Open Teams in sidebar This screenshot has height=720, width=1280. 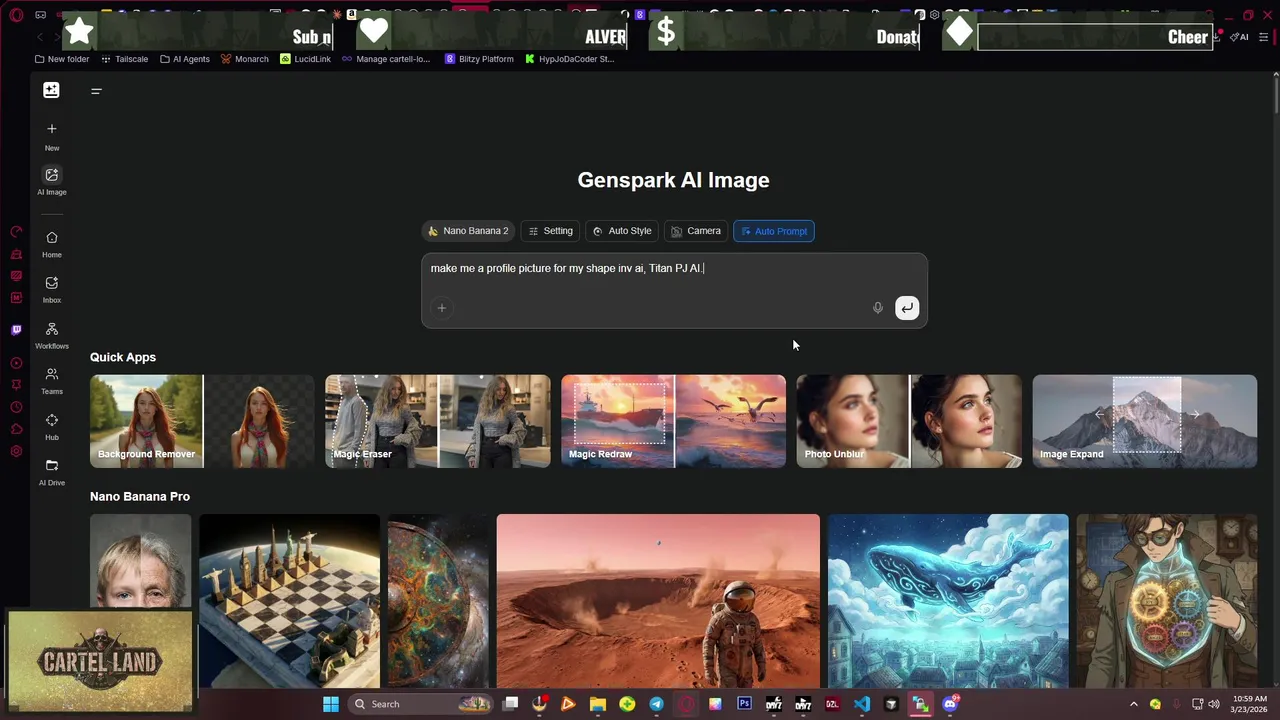pyautogui.click(x=52, y=381)
